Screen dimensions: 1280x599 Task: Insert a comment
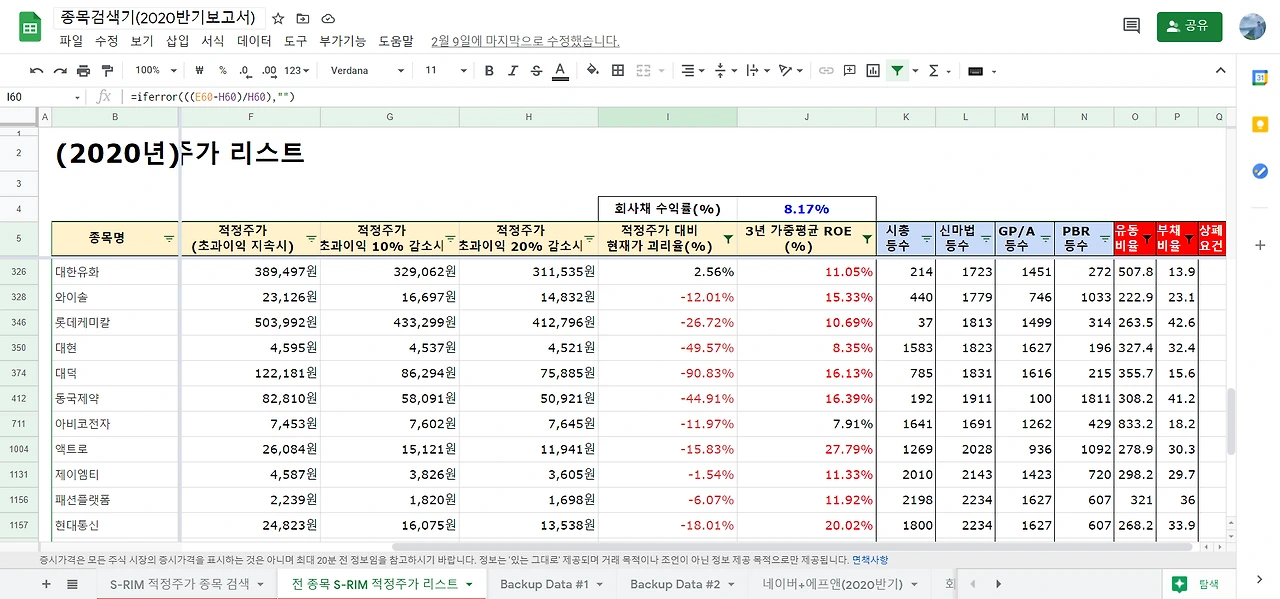coord(849,71)
